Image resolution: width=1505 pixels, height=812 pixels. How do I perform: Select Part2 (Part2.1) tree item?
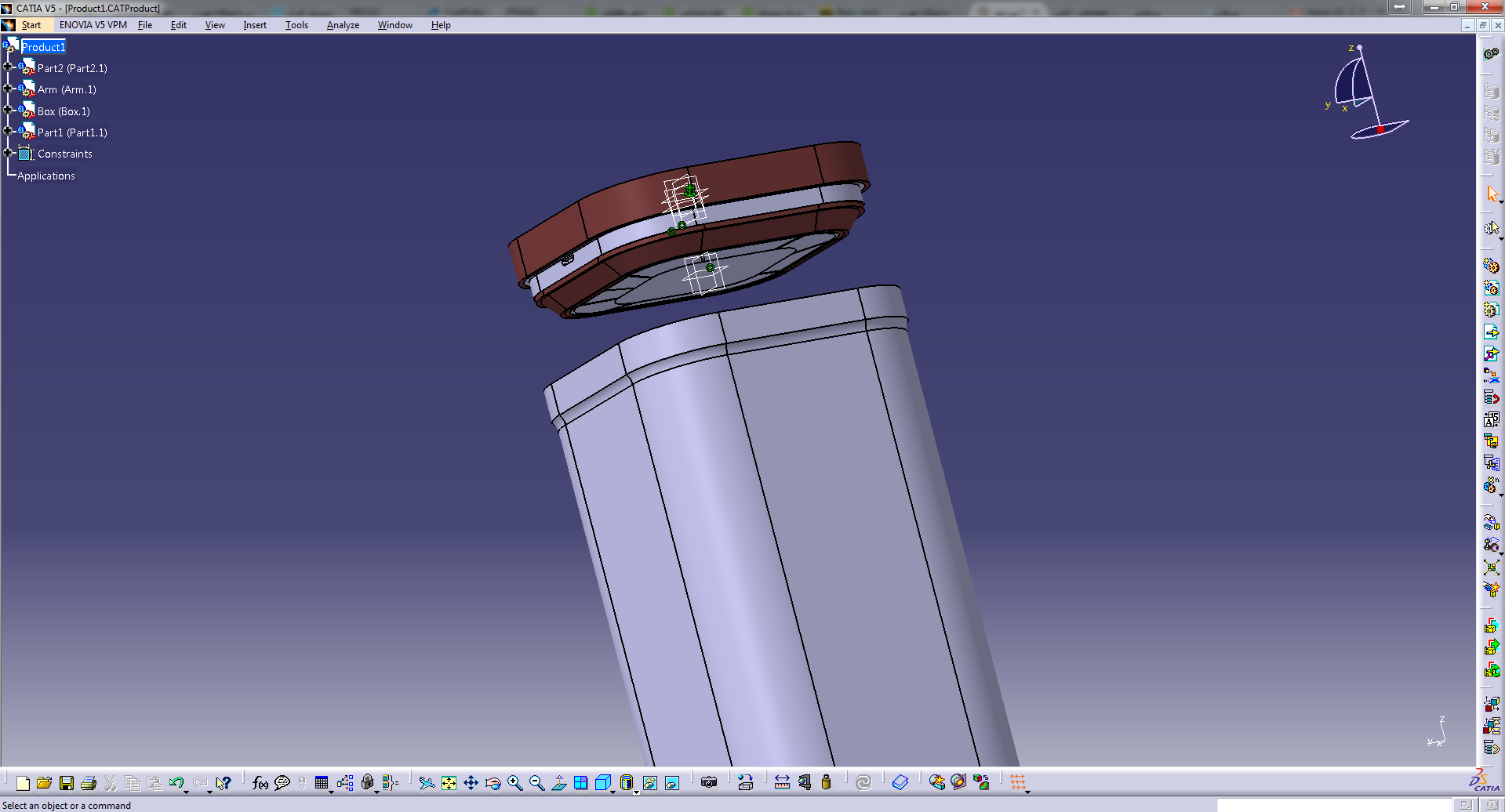point(72,68)
